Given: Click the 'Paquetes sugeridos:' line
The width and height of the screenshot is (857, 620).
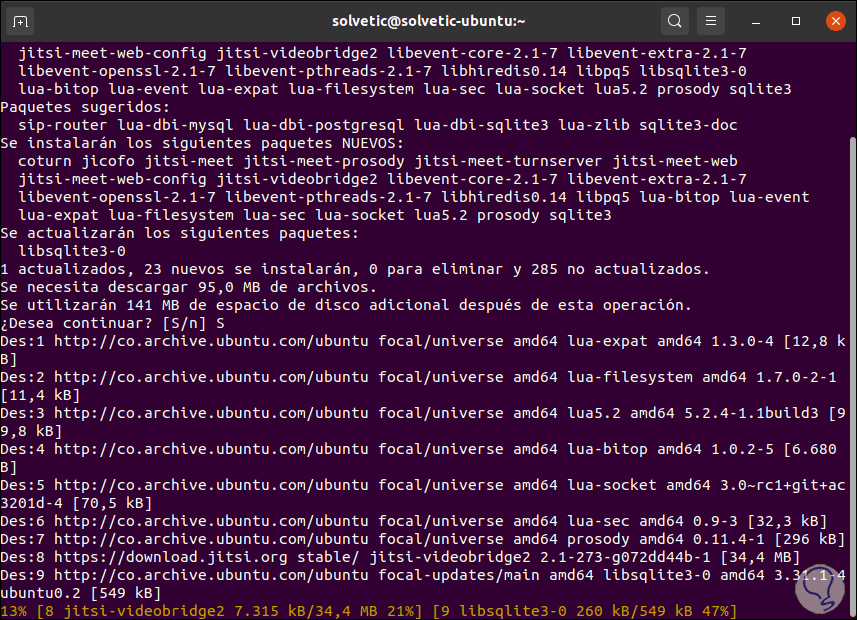Looking at the screenshot, I should click(x=85, y=107).
